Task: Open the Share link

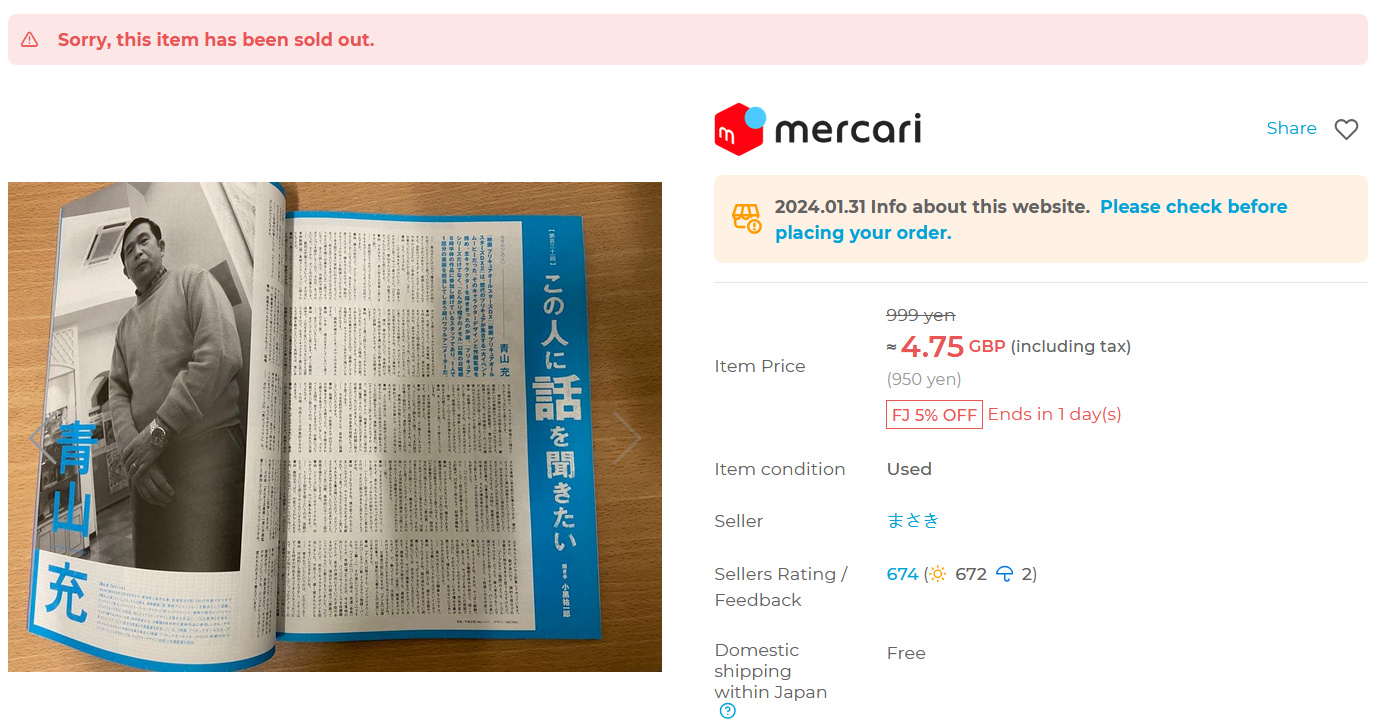Action: 1291,128
